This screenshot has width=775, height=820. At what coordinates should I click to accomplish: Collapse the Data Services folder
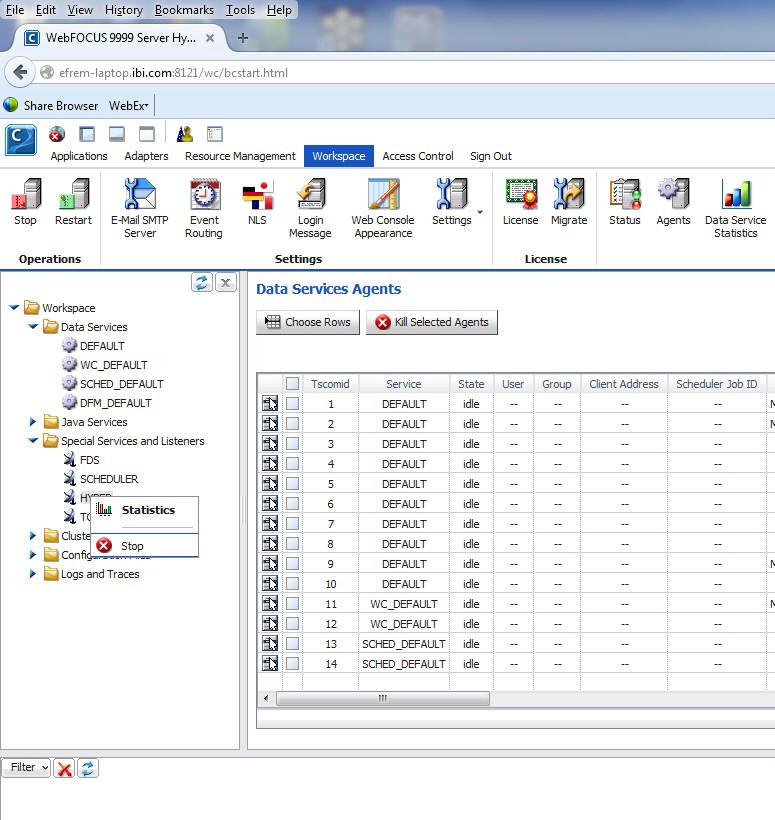[33, 326]
